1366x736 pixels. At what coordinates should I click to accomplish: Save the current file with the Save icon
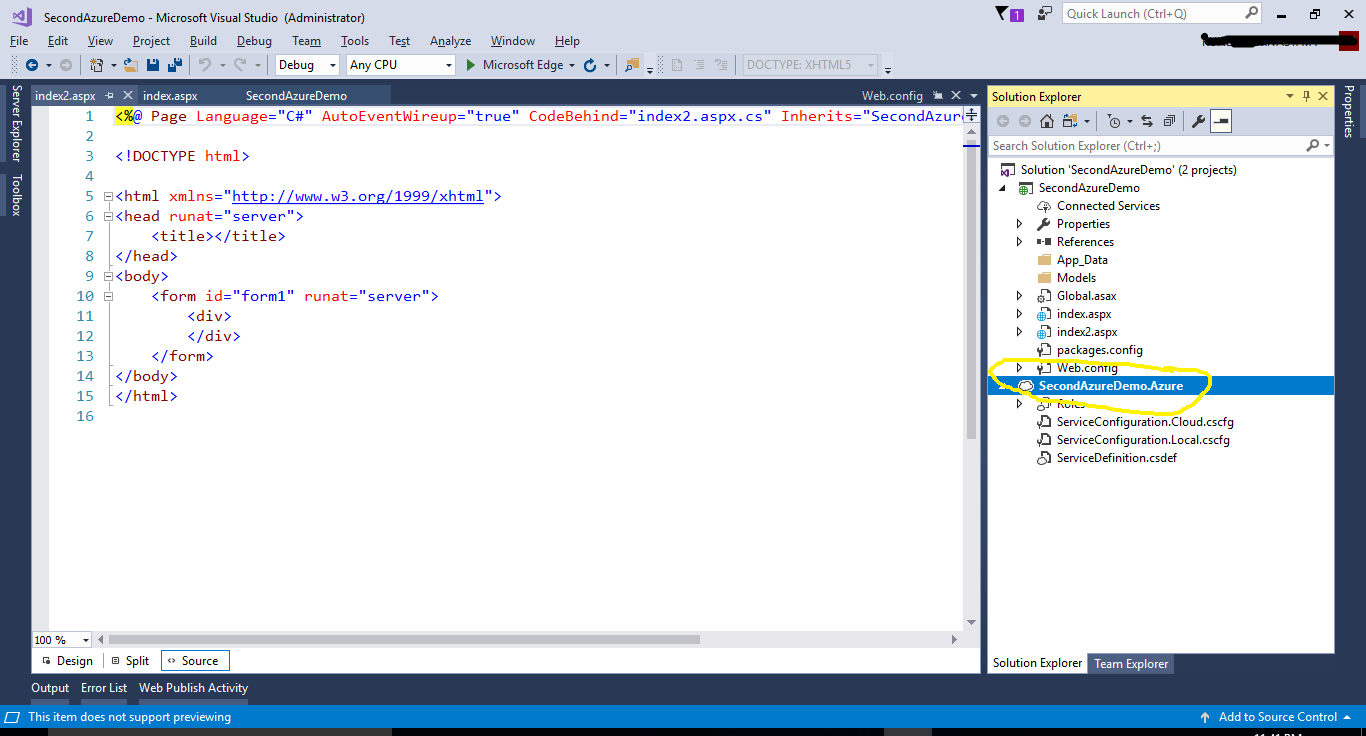[x=153, y=65]
